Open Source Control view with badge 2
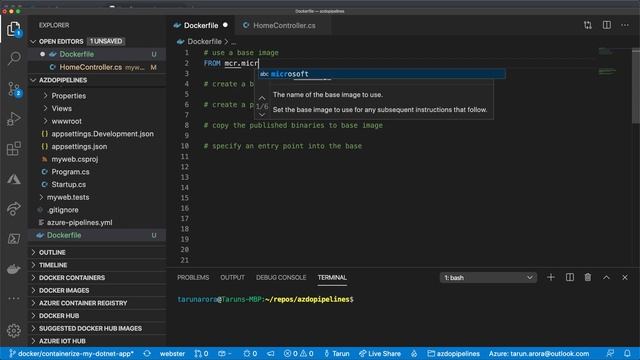Screen dimensions: 640x360 14,89
